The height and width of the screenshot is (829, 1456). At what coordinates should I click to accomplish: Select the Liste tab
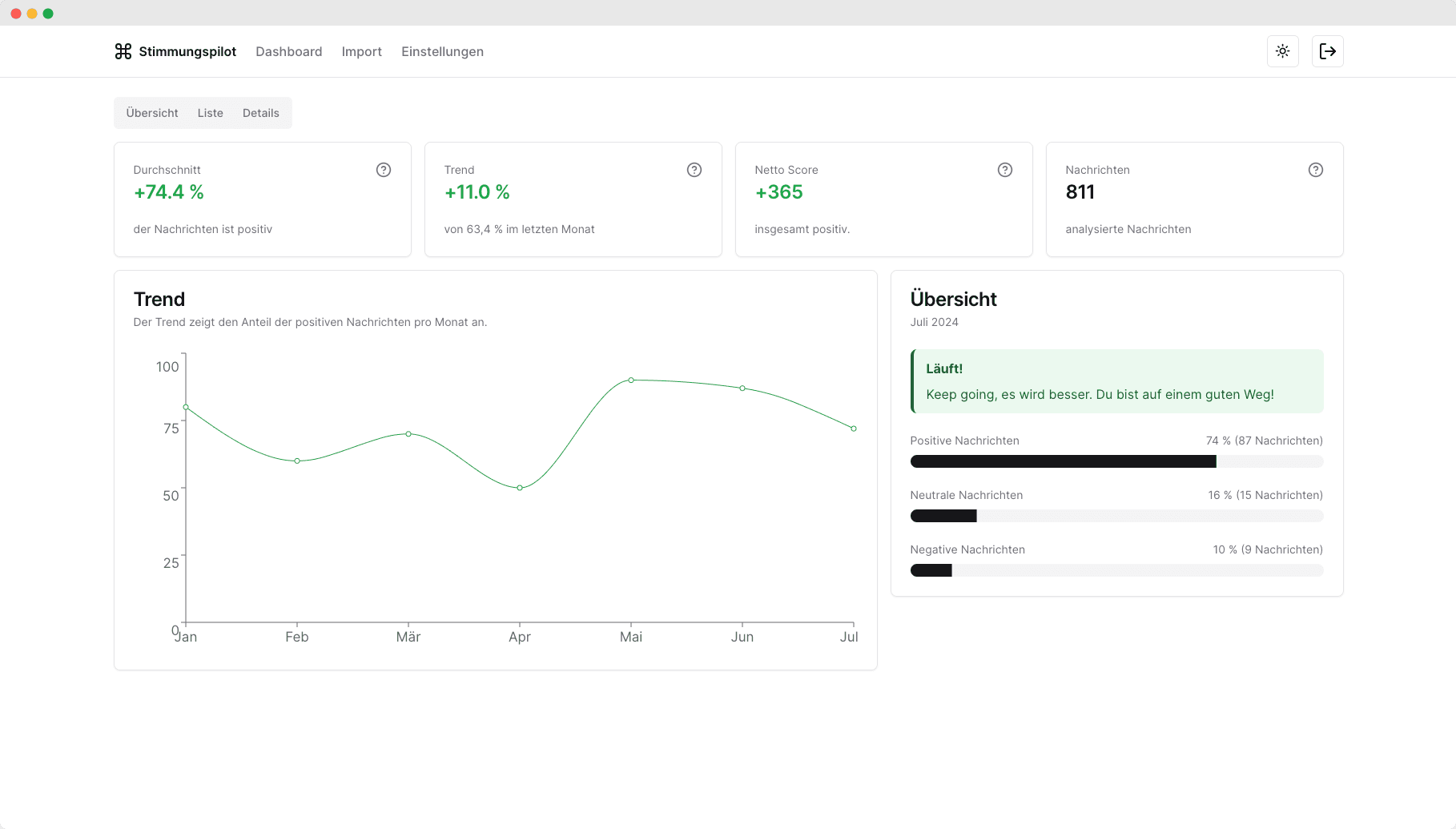(211, 113)
